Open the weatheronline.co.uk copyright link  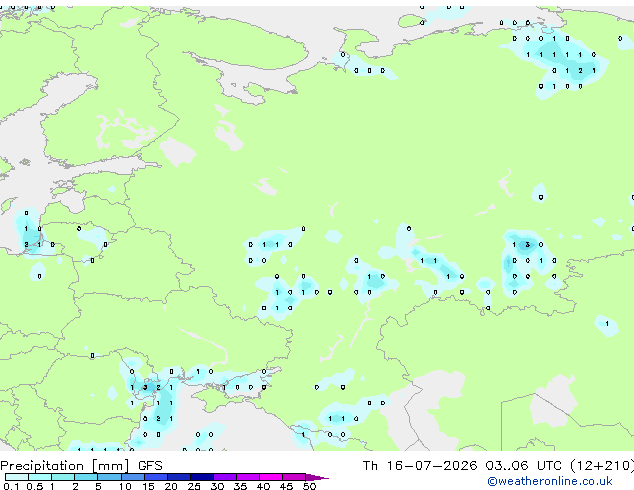[x=550, y=481]
